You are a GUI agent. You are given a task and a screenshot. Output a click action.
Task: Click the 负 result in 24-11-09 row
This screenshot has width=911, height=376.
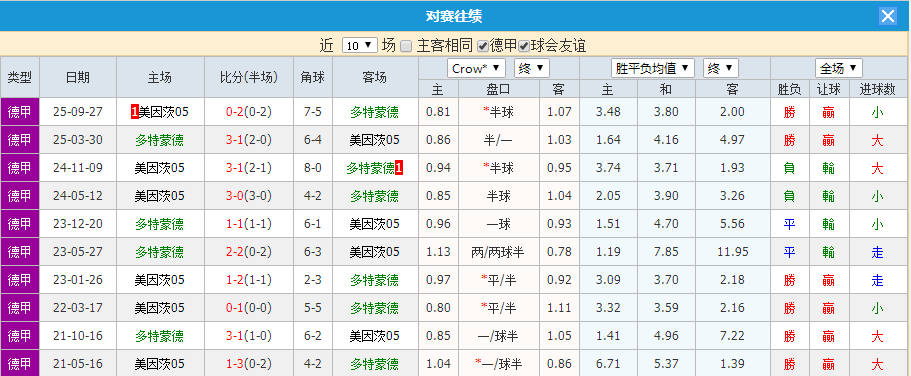point(790,168)
